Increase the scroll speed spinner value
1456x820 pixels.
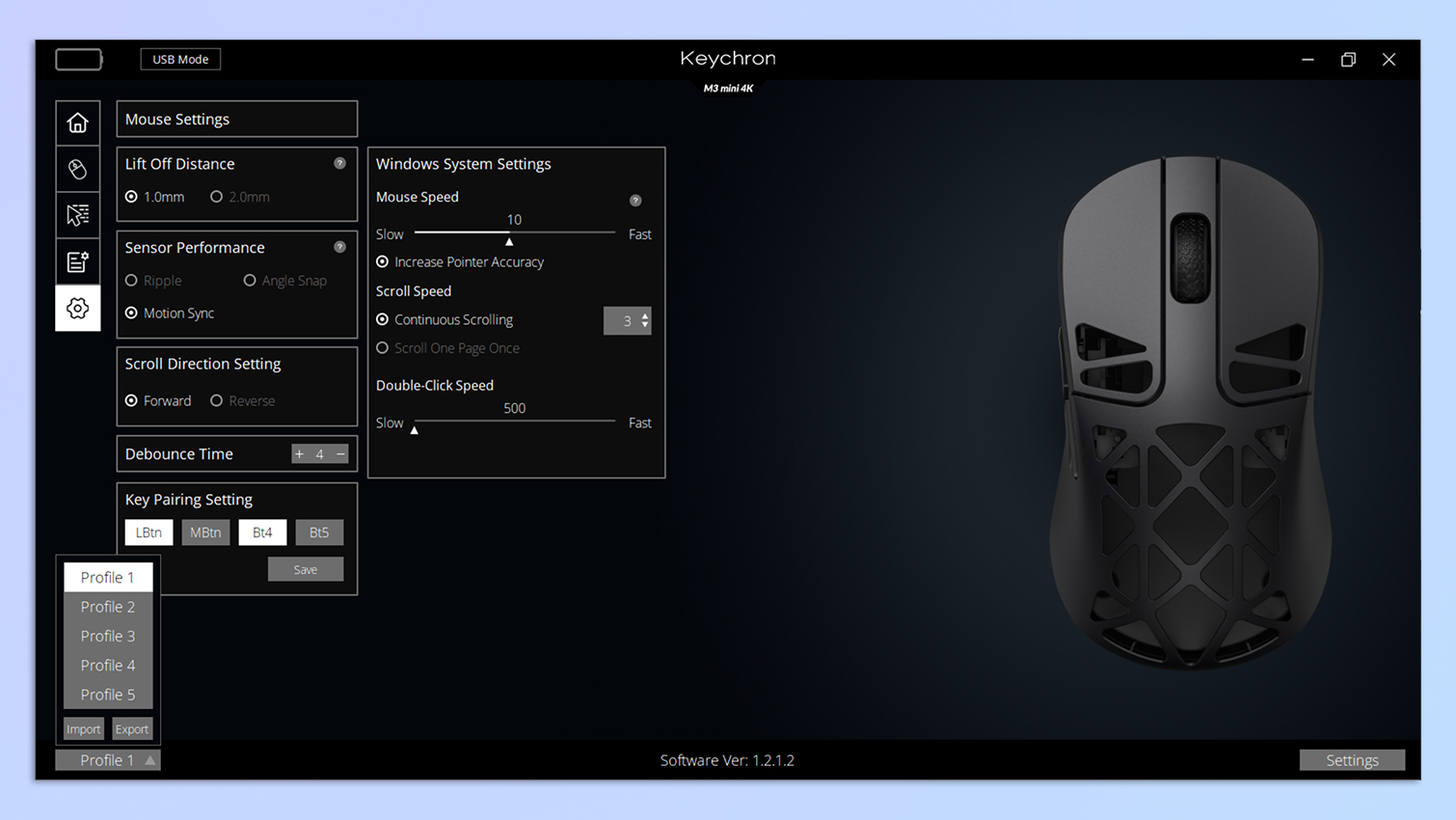point(645,314)
